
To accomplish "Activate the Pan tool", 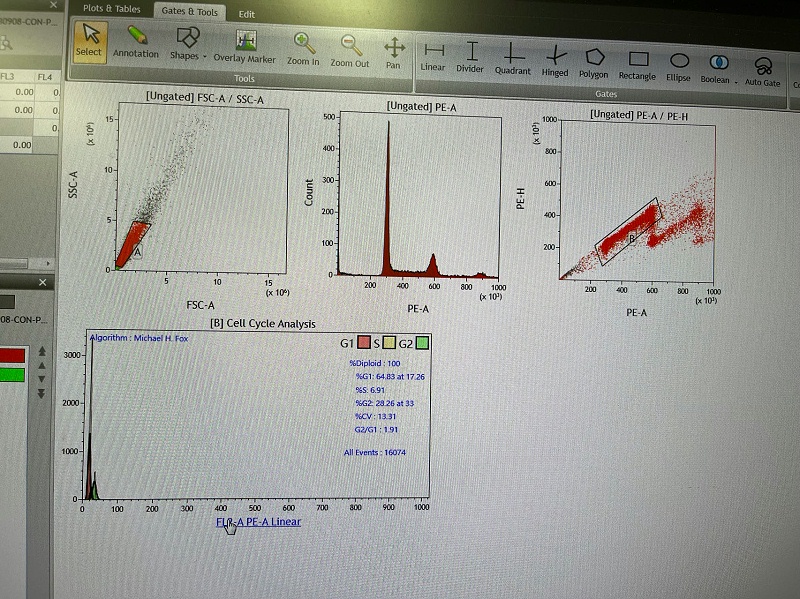I will click(x=394, y=50).
